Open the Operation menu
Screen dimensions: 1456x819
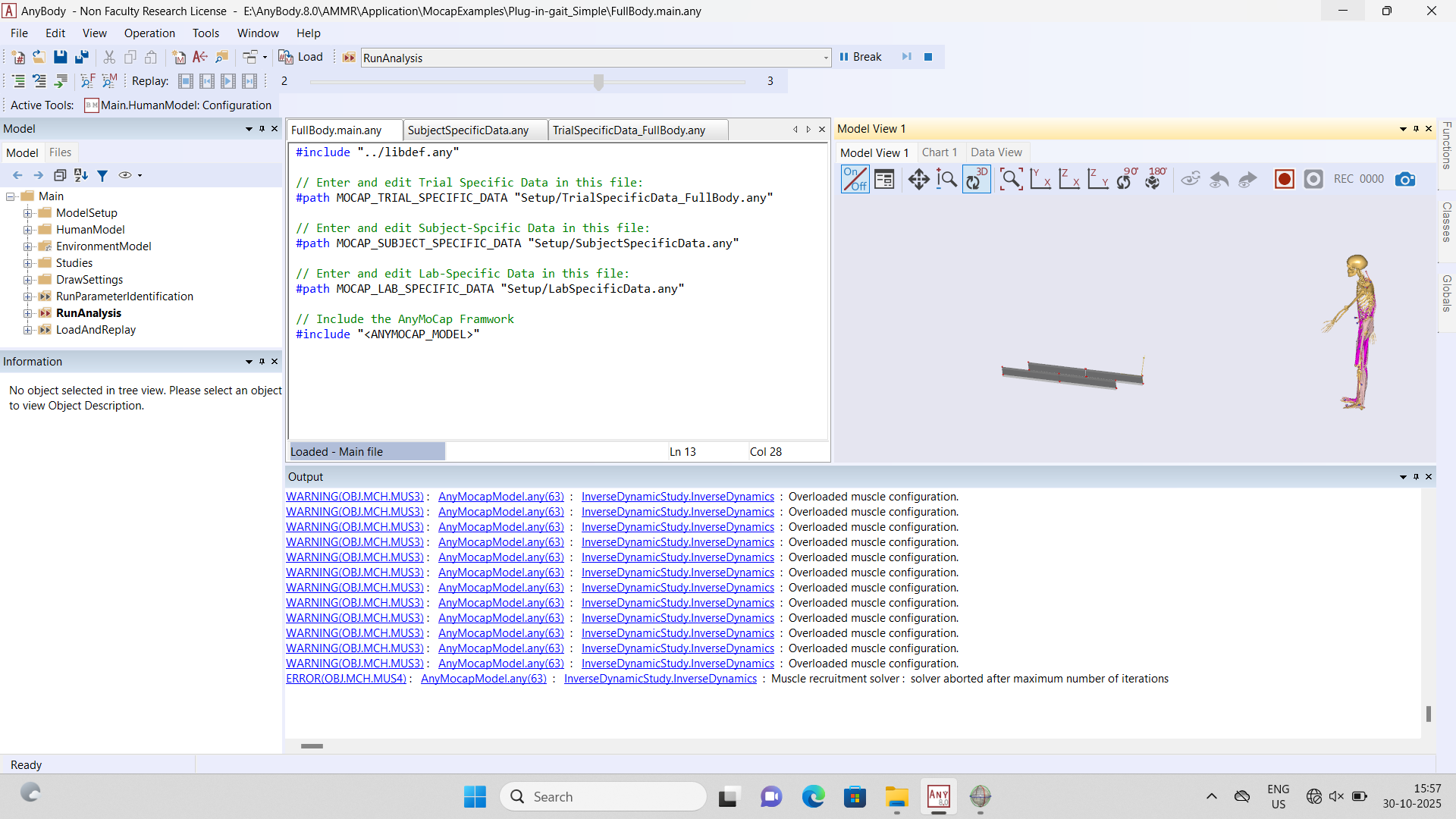[149, 33]
